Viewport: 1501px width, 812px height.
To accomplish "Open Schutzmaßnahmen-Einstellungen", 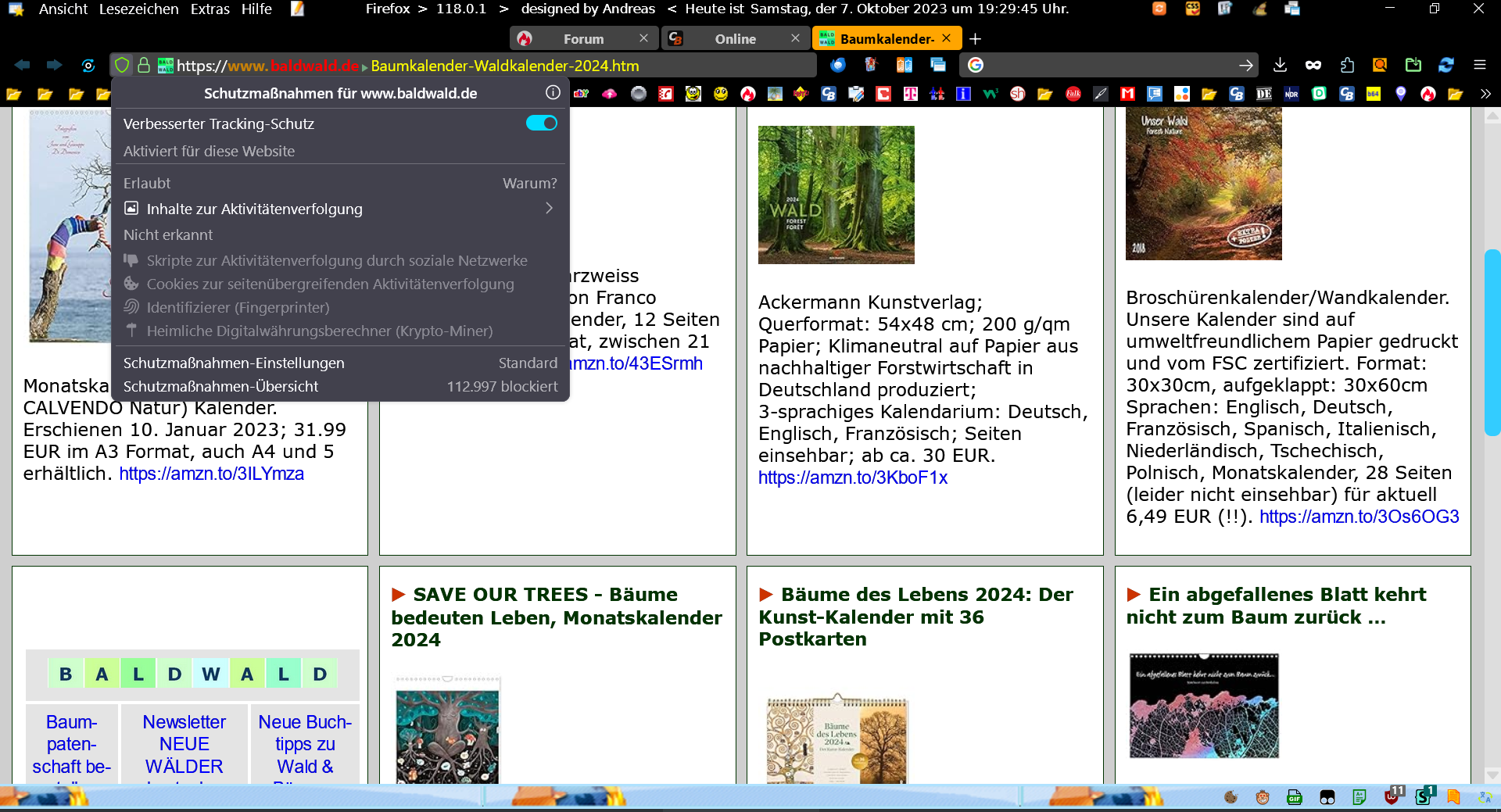I will click(234, 363).
